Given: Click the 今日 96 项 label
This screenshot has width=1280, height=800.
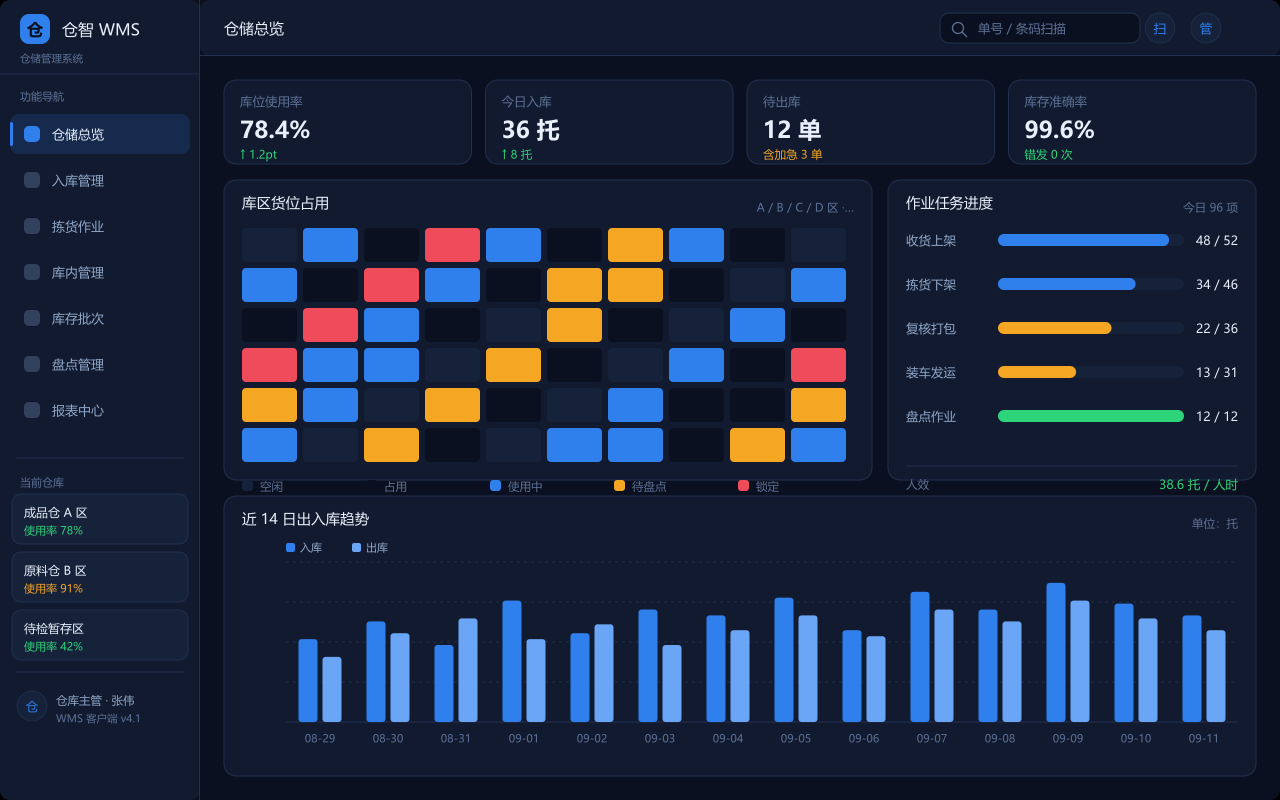Looking at the screenshot, I should pos(1210,208).
